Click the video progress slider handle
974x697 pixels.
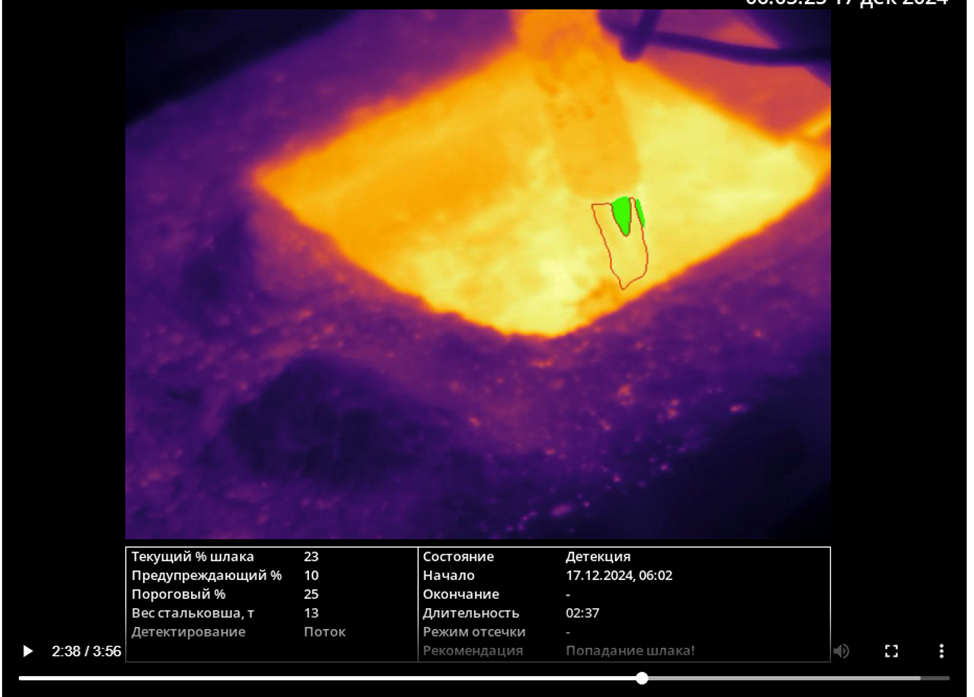click(x=642, y=678)
